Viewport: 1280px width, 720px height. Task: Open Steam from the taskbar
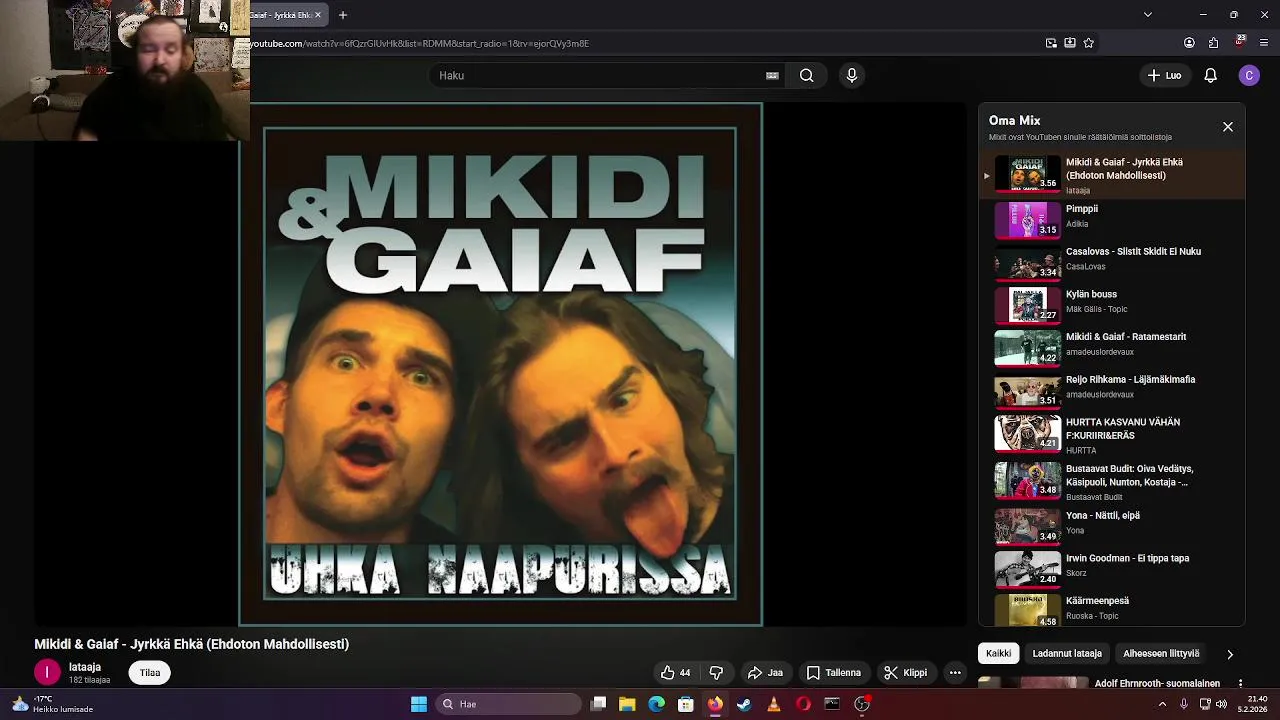pyautogui.click(x=744, y=704)
